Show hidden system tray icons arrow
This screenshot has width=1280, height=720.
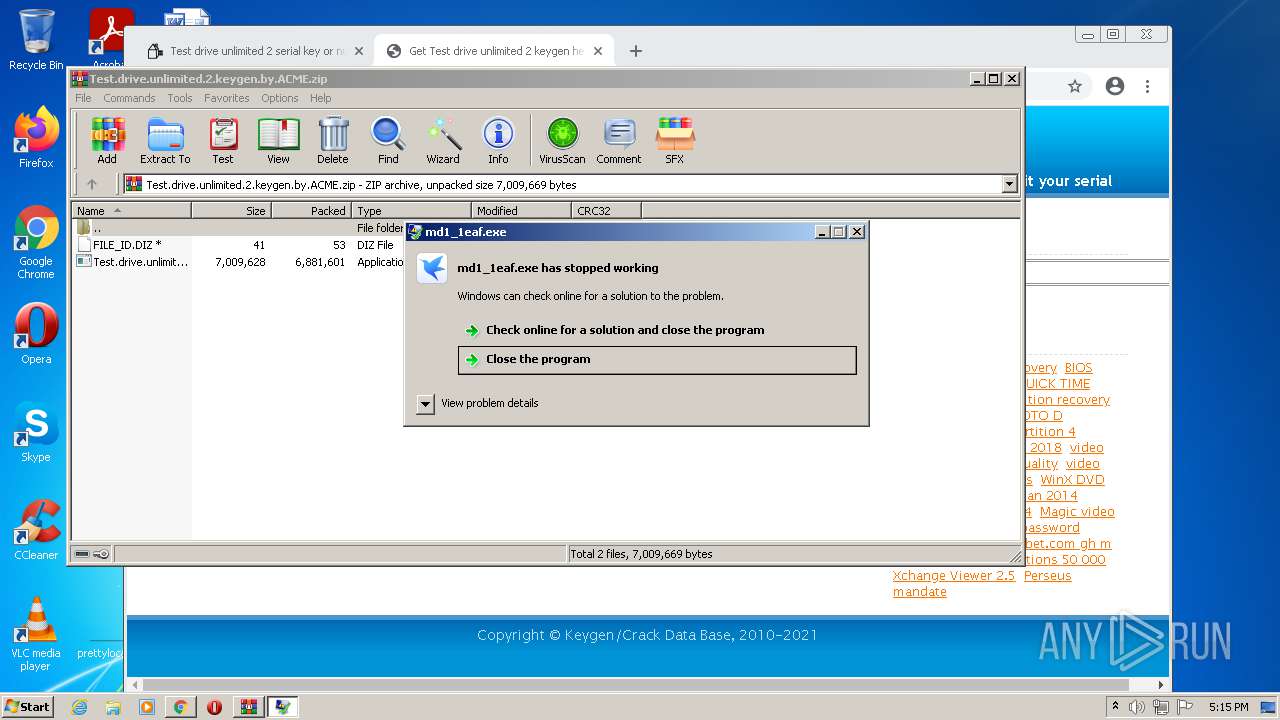[1115, 707]
